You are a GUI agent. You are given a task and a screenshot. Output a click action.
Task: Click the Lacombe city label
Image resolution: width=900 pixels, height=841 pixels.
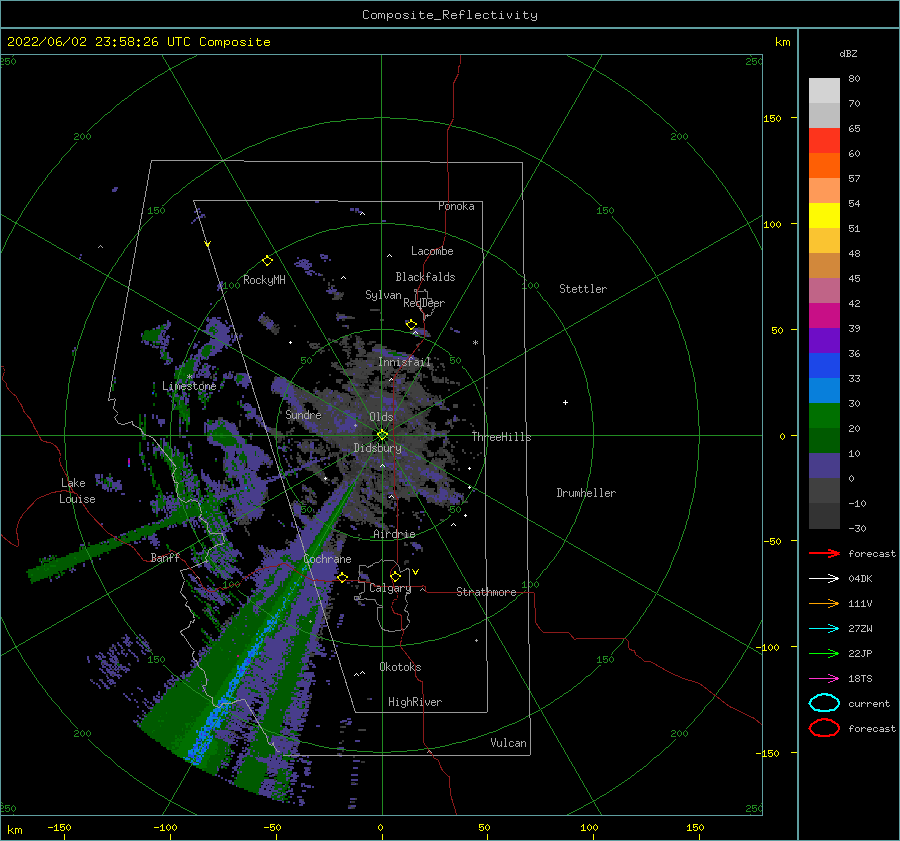(432, 251)
